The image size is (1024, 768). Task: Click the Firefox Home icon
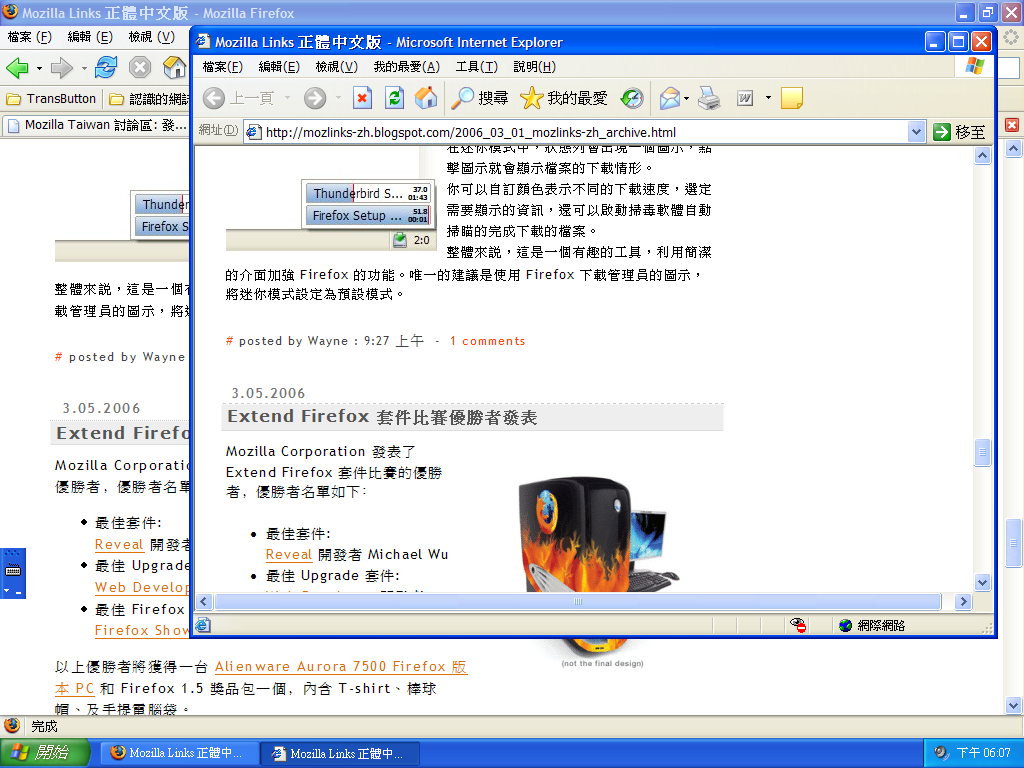[174, 67]
